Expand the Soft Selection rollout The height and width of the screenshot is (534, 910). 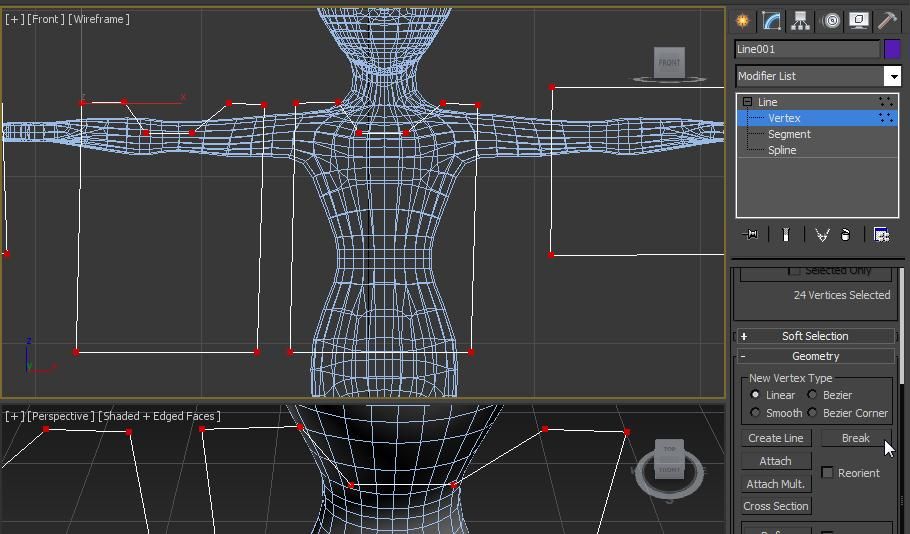pos(815,336)
